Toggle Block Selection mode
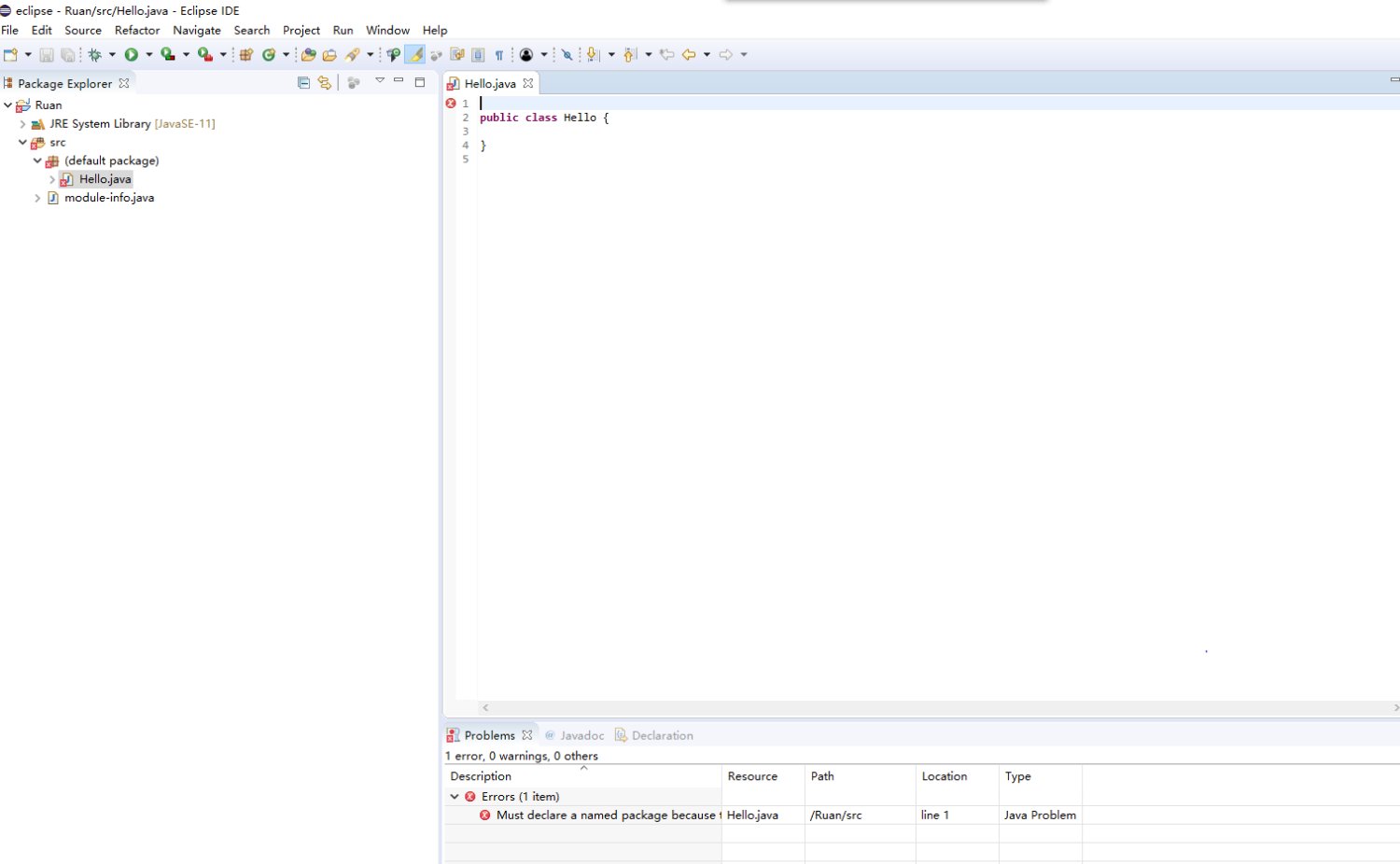Screen dimensions: 1400x864 point(478,55)
